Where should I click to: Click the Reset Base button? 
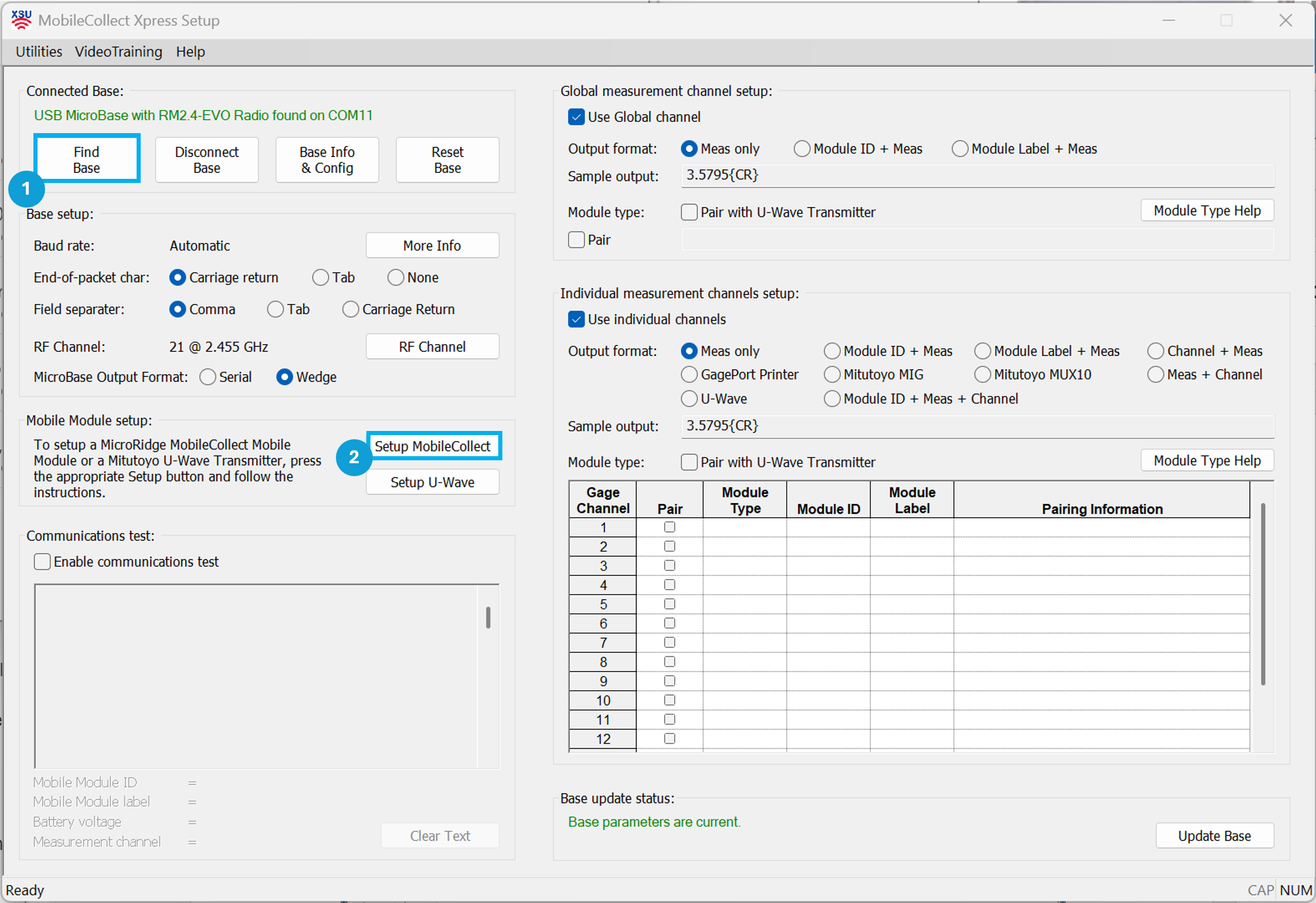tap(447, 159)
